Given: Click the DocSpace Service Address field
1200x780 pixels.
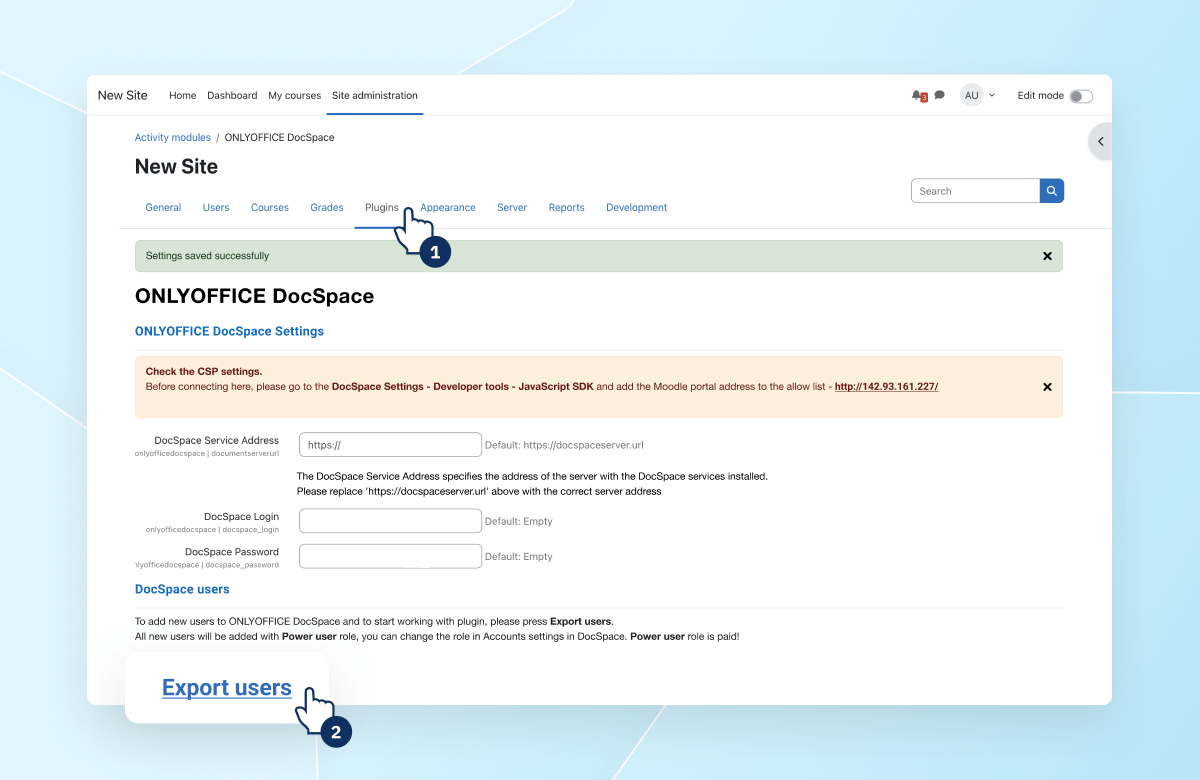Looking at the screenshot, I should click(x=390, y=444).
